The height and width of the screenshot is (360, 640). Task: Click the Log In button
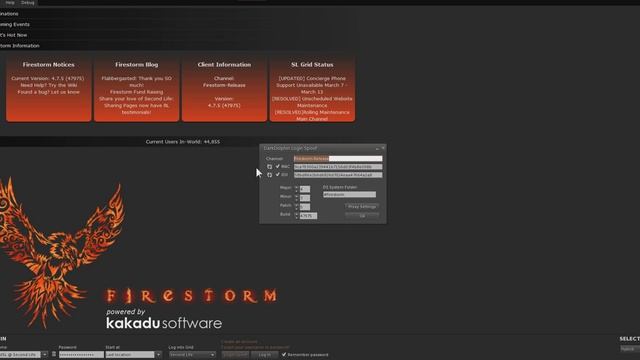click(x=264, y=355)
